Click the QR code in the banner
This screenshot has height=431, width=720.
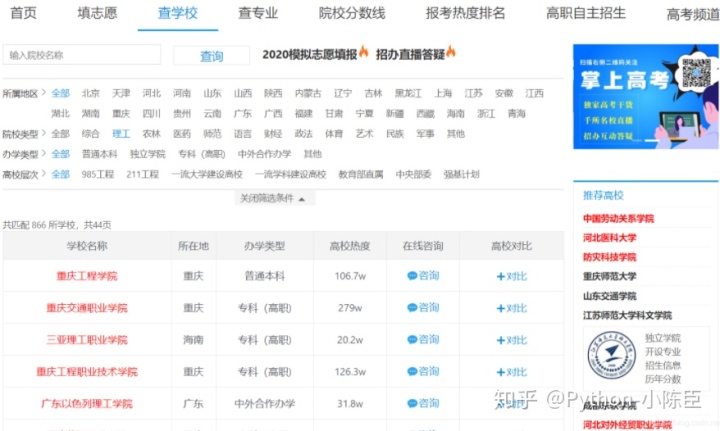(x=696, y=73)
